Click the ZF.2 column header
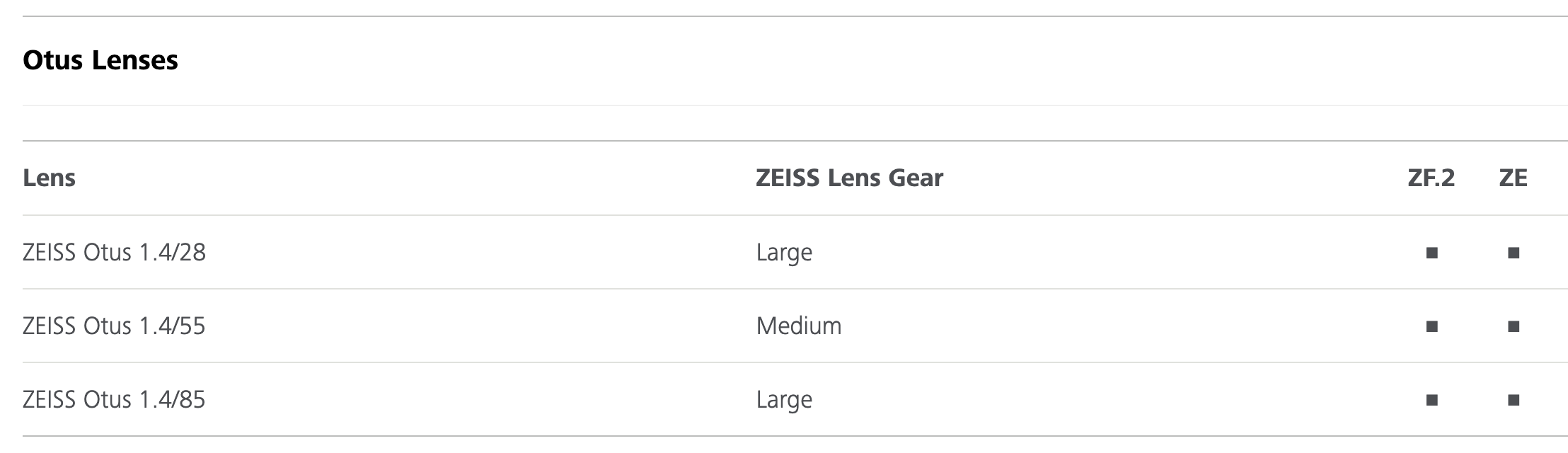This screenshot has height=453, width=1568. (x=1431, y=178)
